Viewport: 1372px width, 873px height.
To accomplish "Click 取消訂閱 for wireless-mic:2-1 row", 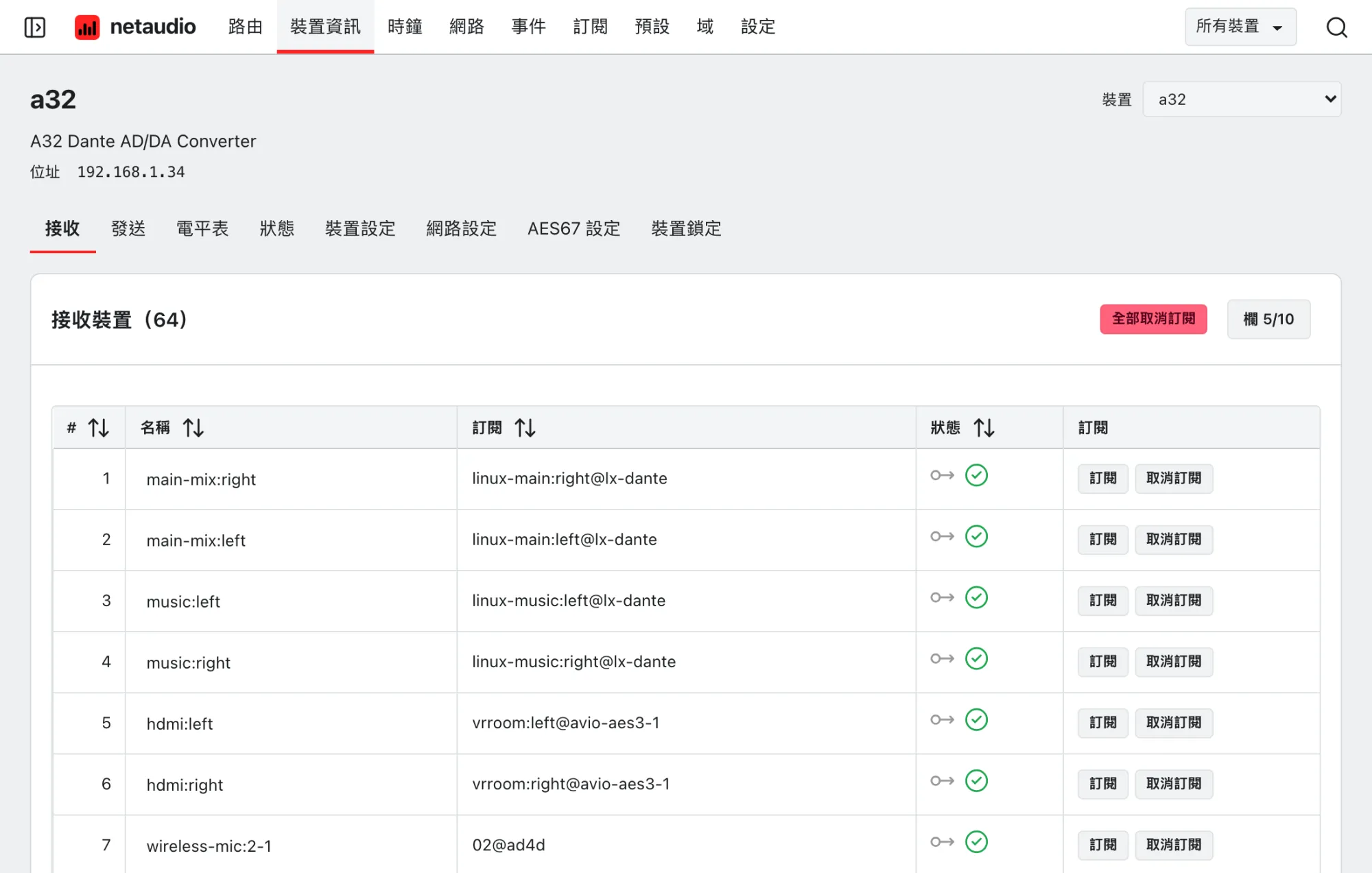I will [x=1173, y=844].
